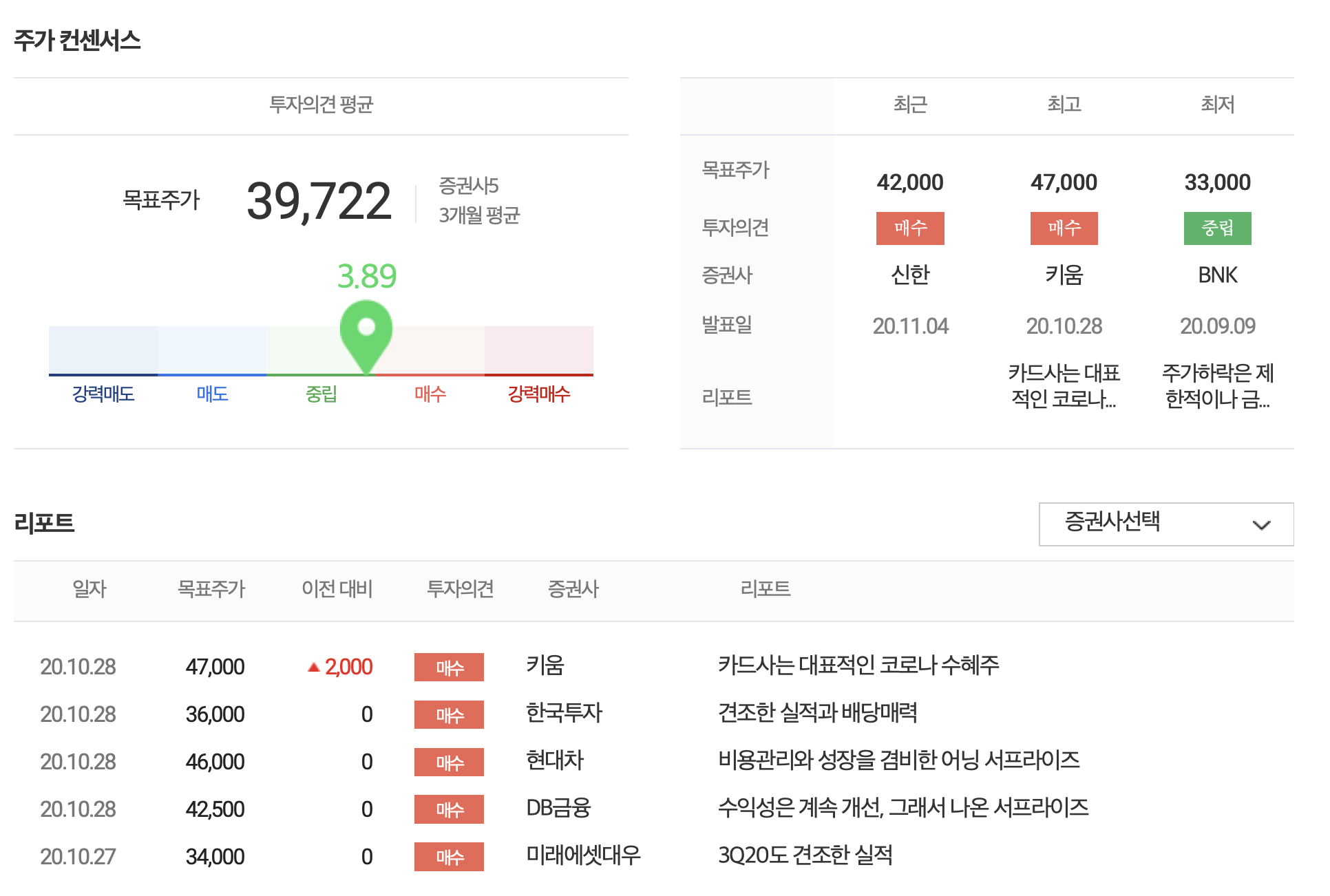Viewport: 1330px width, 896px height.
Task: Click the chevron arrow in 증권사선택 box
Action: [1261, 525]
